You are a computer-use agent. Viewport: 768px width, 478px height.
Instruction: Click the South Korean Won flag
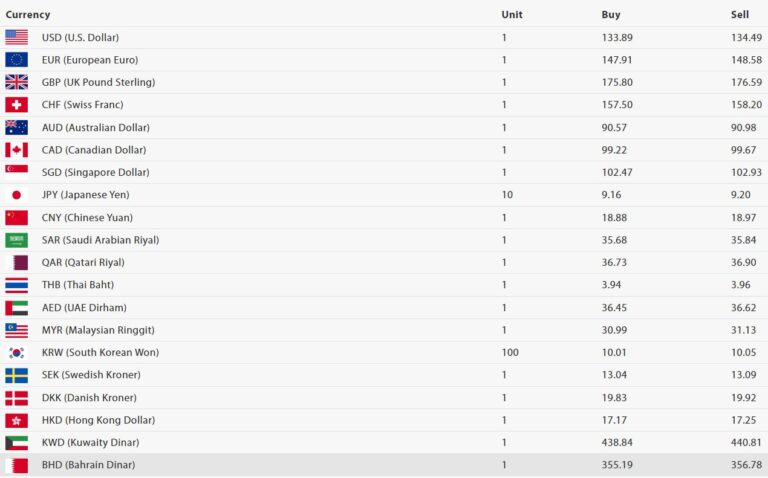point(16,353)
